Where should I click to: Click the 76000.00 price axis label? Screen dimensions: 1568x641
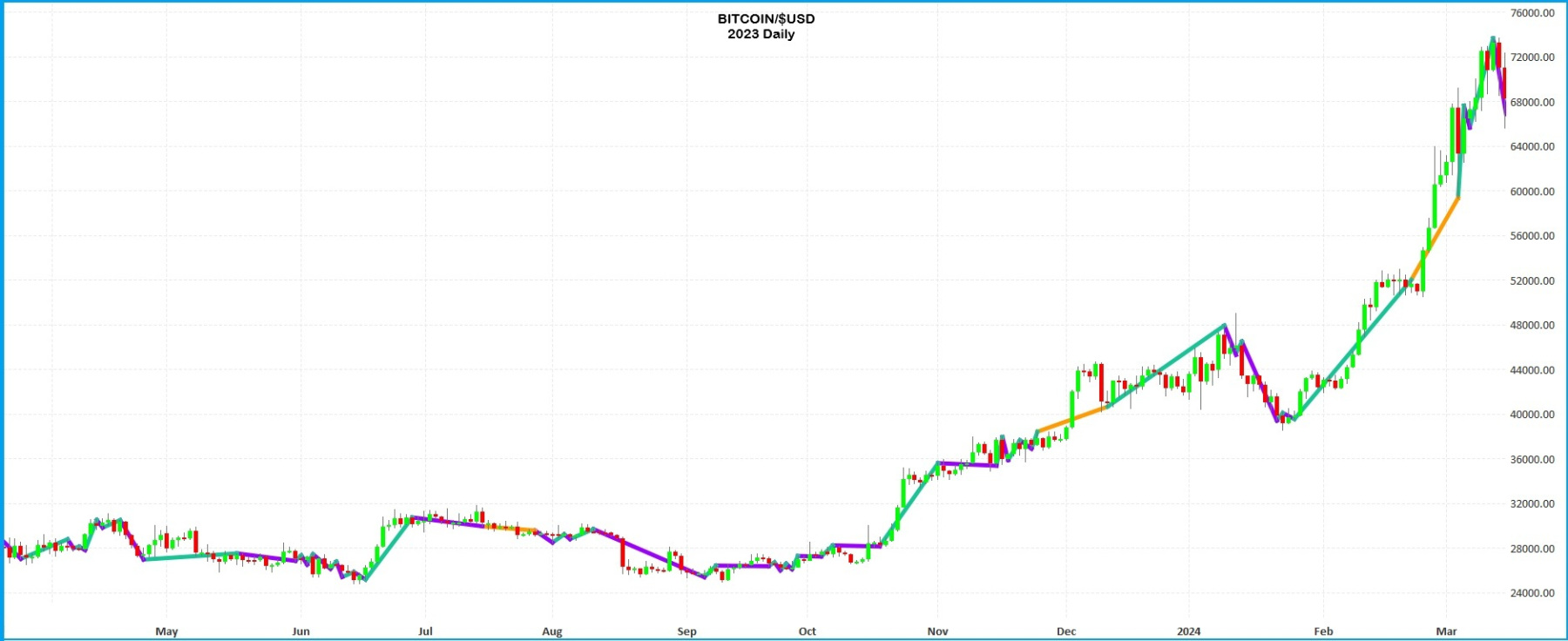pos(1532,13)
